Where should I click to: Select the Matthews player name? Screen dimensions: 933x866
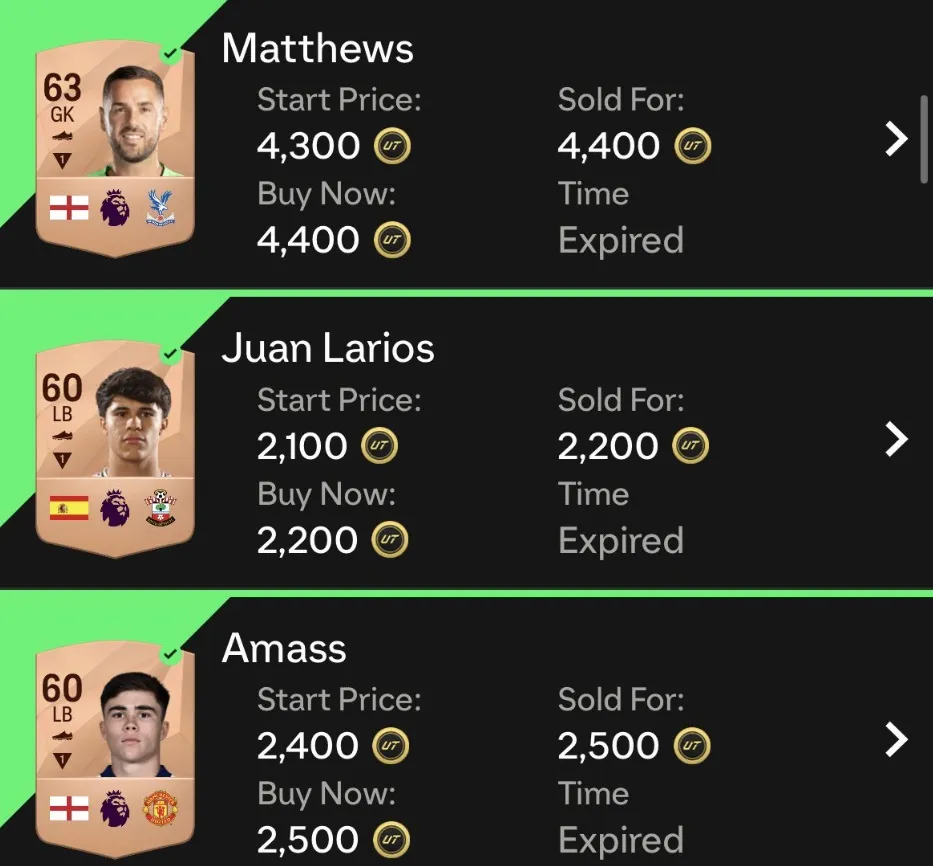(x=317, y=48)
